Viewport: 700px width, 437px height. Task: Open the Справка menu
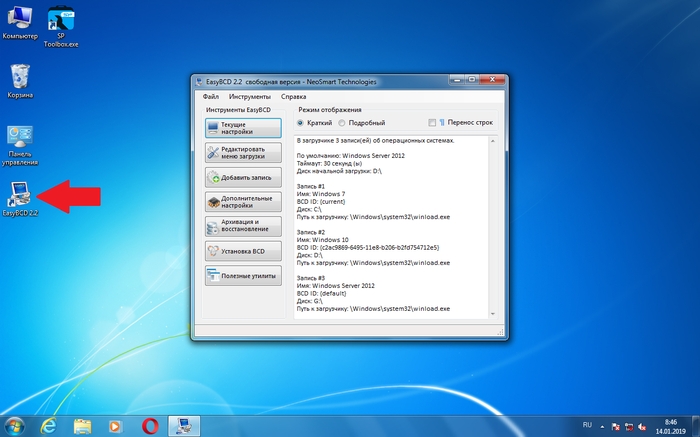(x=294, y=97)
